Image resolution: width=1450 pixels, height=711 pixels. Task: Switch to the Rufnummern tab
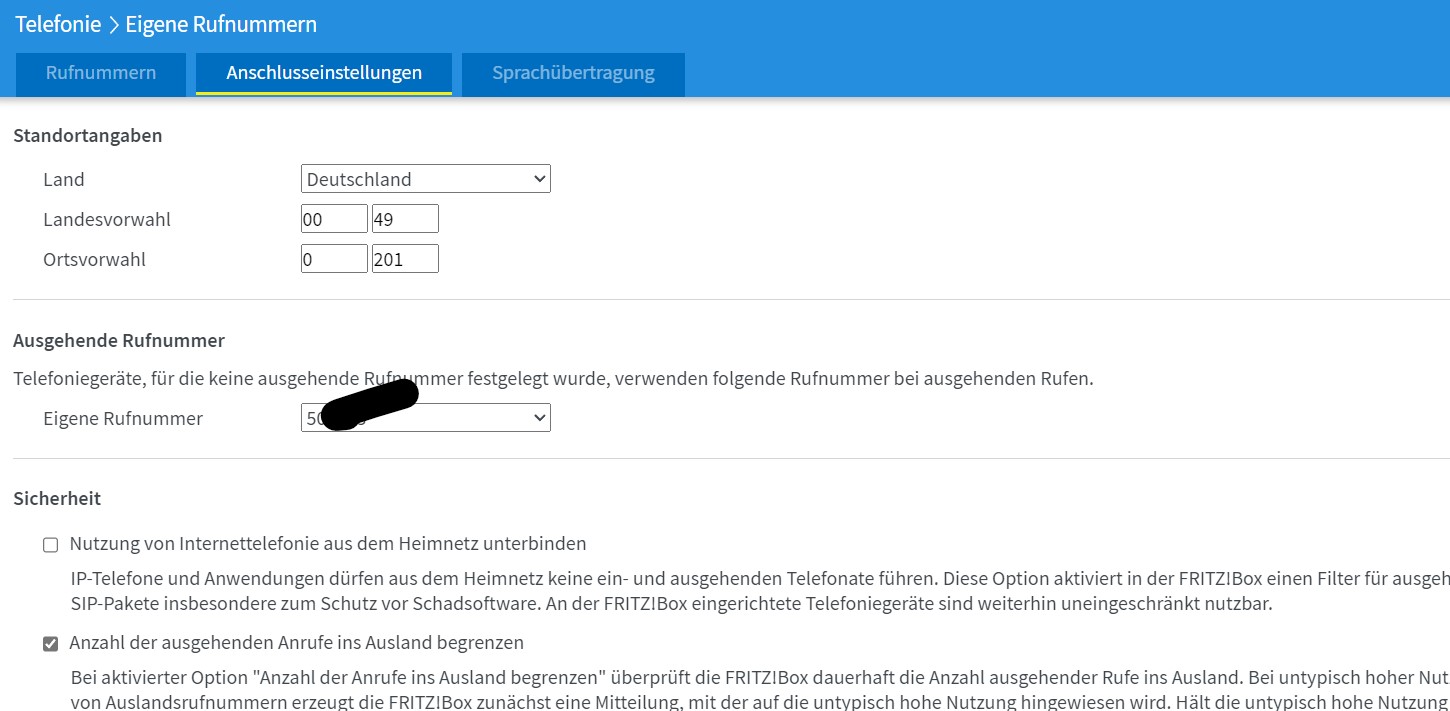pyautogui.click(x=99, y=72)
